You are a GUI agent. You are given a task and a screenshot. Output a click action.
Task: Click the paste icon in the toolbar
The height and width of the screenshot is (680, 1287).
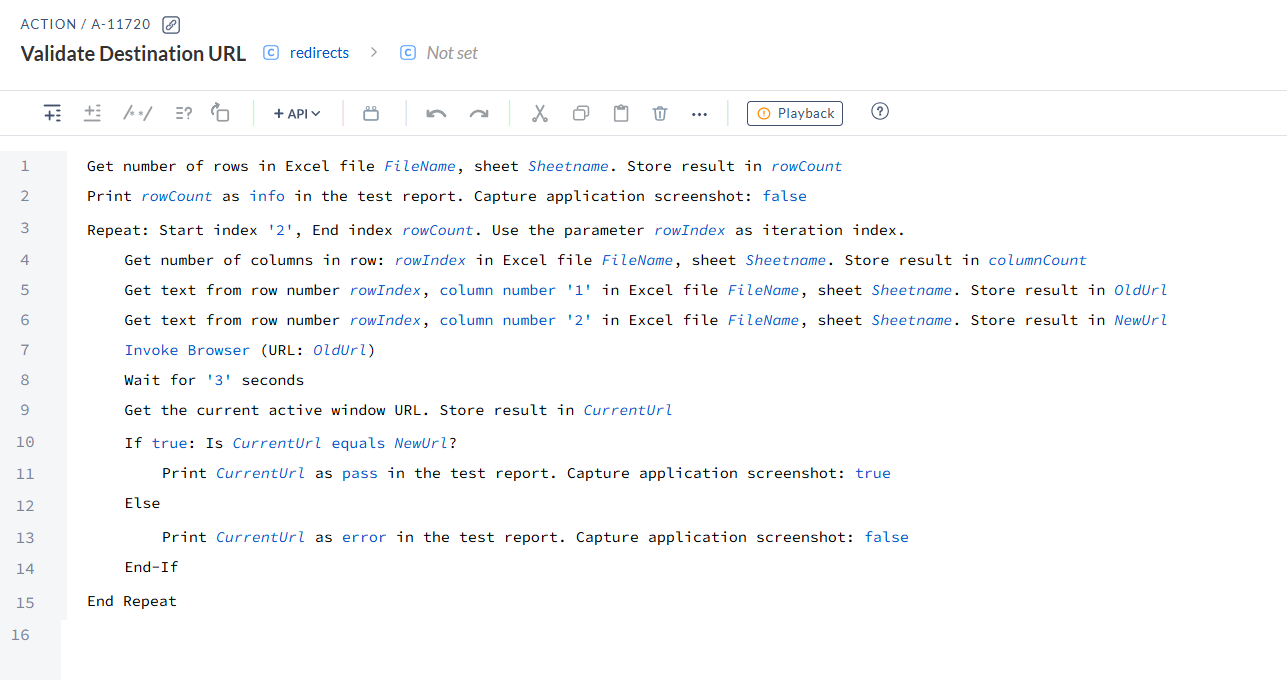(x=620, y=113)
